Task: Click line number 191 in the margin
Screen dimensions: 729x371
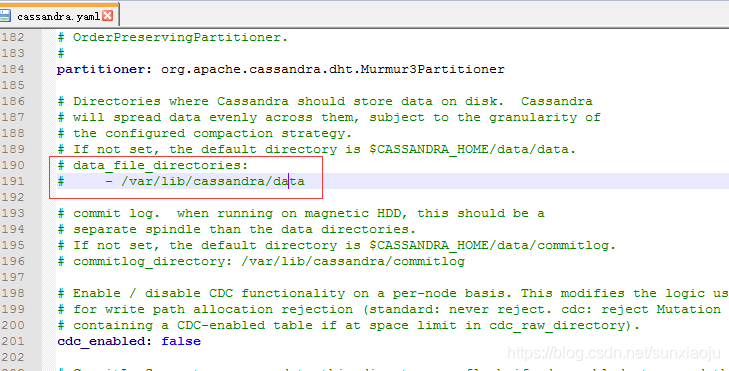Action: coord(13,181)
